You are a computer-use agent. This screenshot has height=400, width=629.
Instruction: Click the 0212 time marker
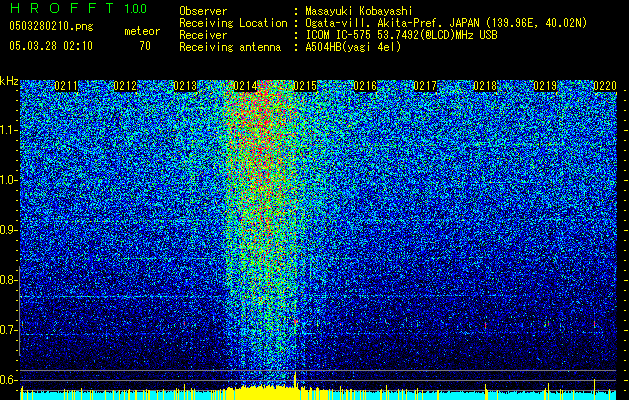pyautogui.click(x=125, y=86)
